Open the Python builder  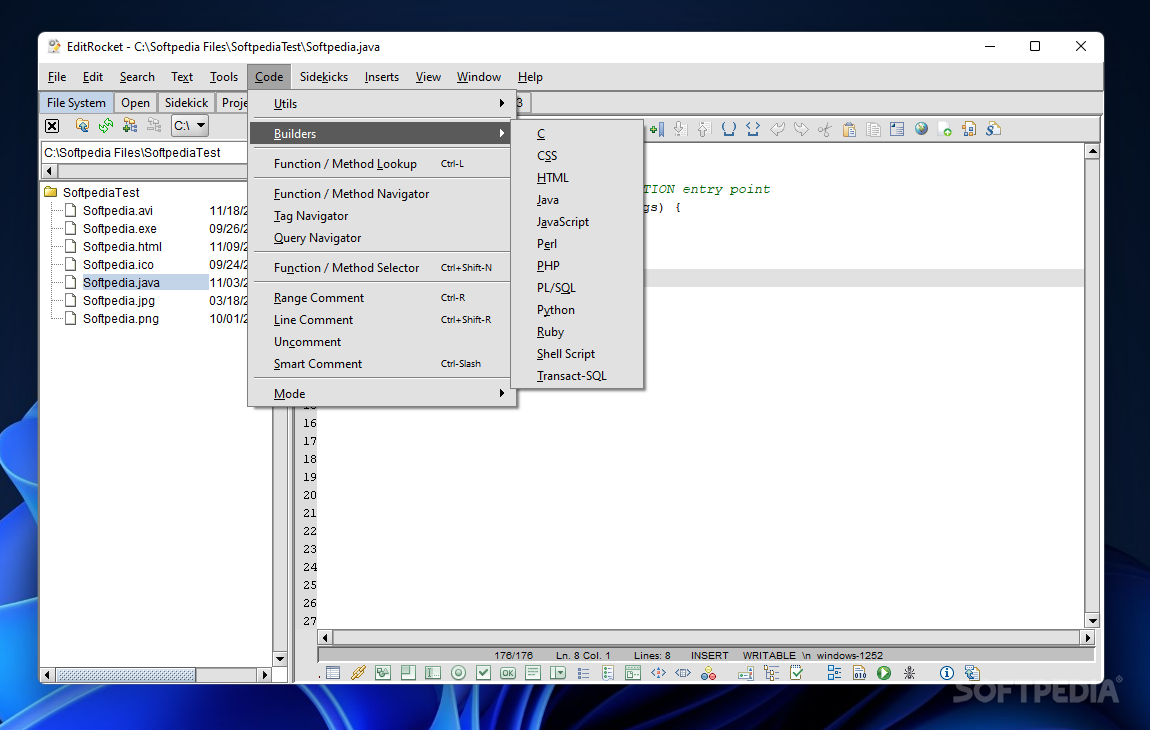(577, 310)
